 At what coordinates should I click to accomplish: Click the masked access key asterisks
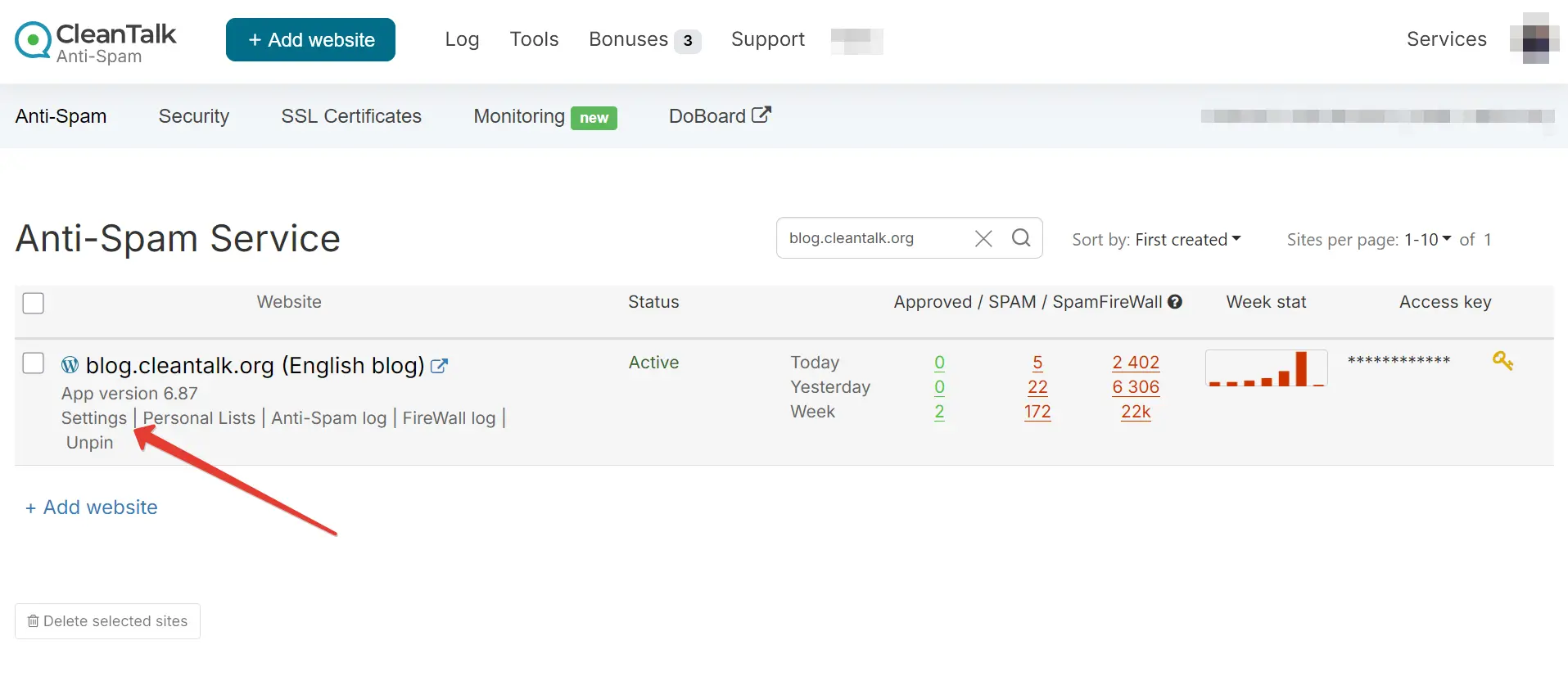pyautogui.click(x=1399, y=361)
